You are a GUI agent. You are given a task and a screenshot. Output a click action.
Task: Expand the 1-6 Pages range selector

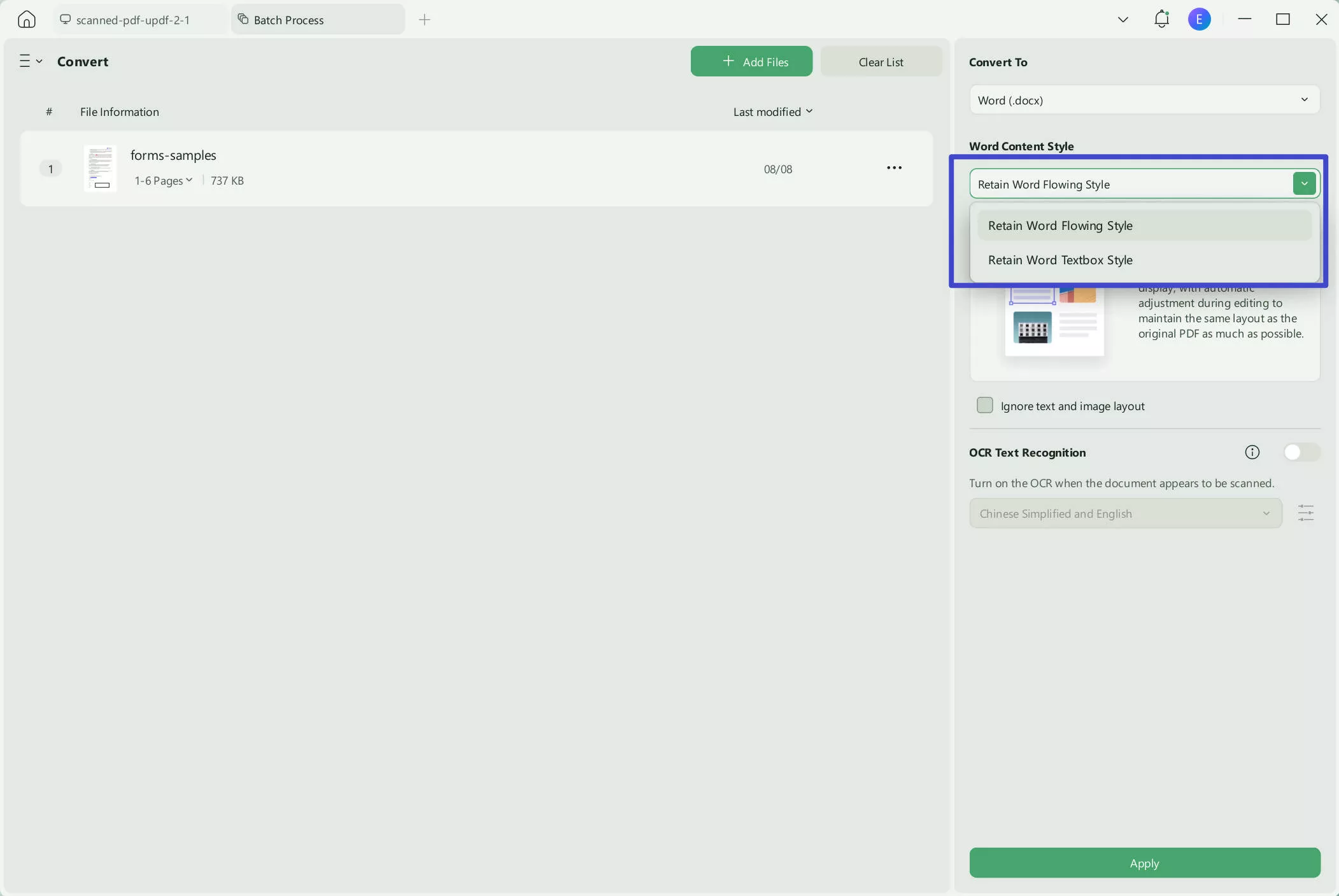click(x=163, y=181)
